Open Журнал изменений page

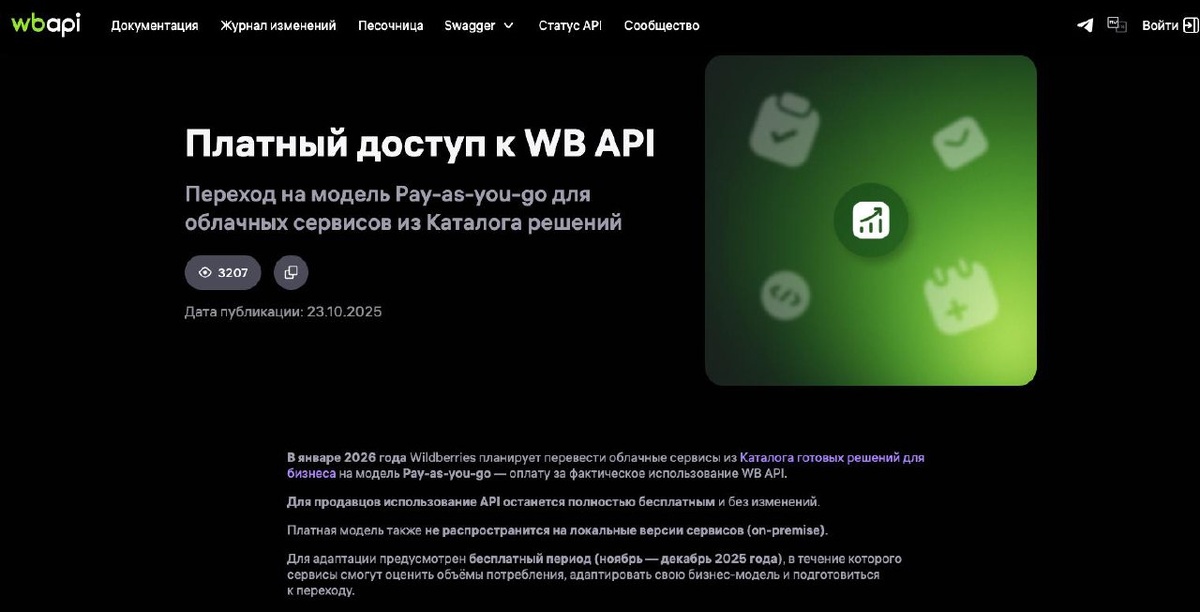278,25
